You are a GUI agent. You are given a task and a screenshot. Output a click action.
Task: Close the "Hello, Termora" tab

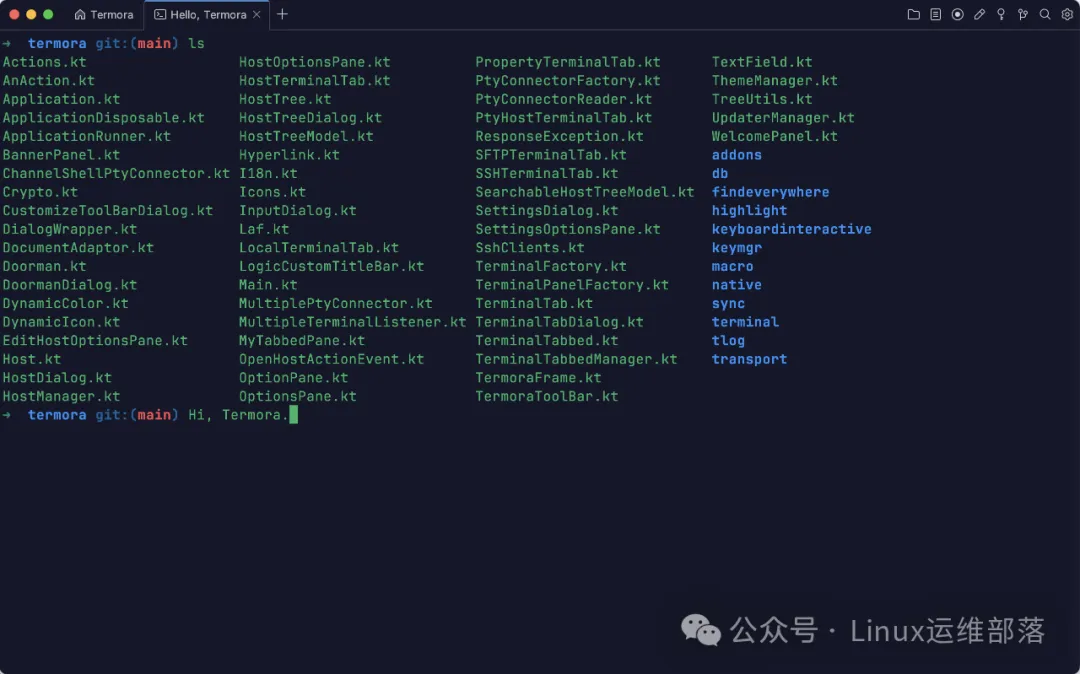[256, 15]
